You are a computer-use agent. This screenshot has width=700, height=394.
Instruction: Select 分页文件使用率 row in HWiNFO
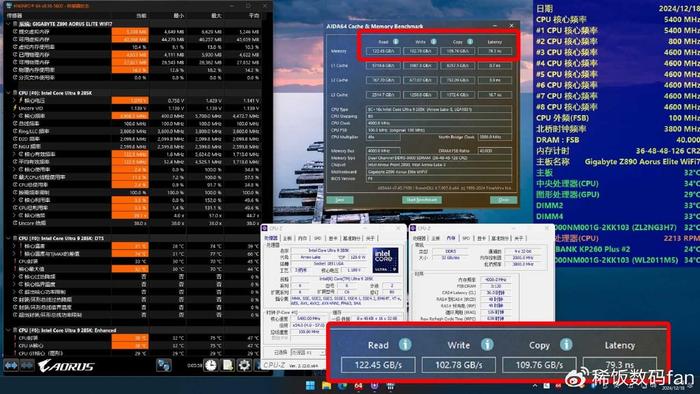click(133, 78)
